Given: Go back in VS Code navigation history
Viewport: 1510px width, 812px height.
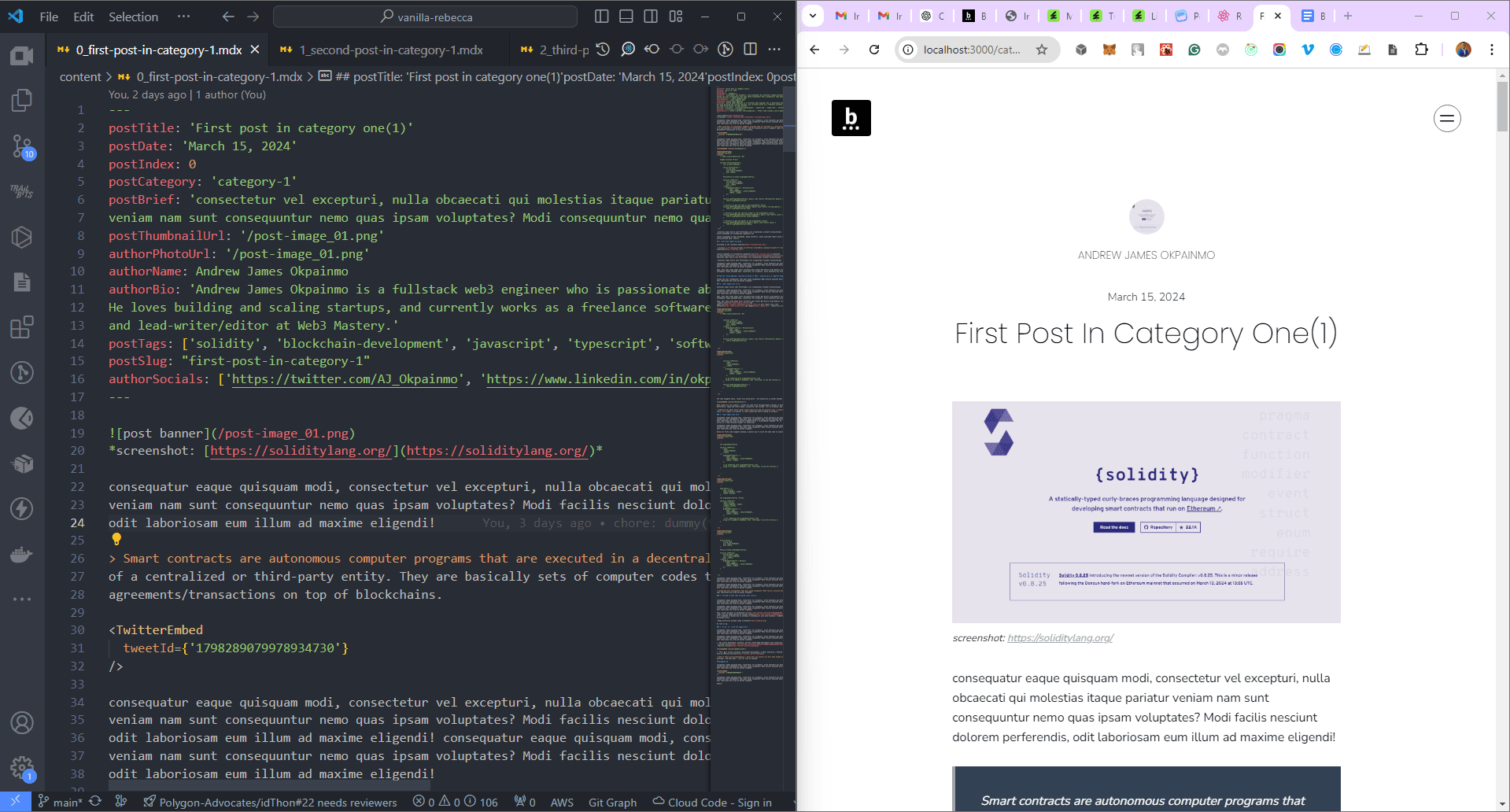Looking at the screenshot, I should click(x=228, y=17).
